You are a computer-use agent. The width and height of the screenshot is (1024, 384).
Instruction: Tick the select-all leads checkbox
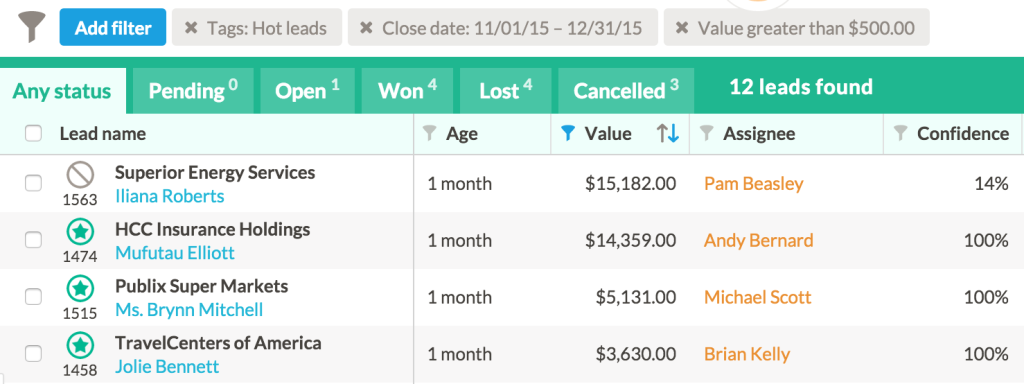[33, 134]
